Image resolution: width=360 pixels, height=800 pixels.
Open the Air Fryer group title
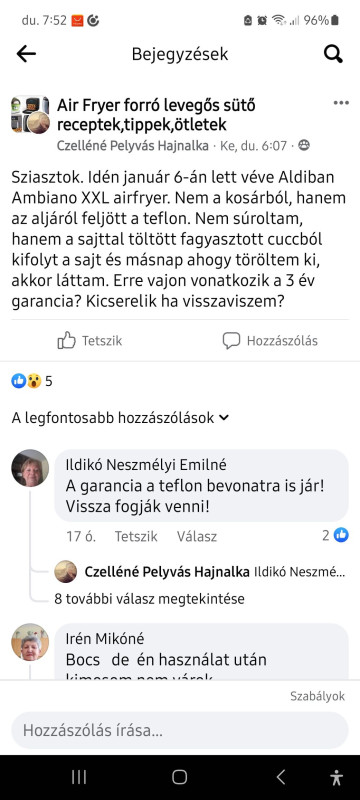coord(156,115)
